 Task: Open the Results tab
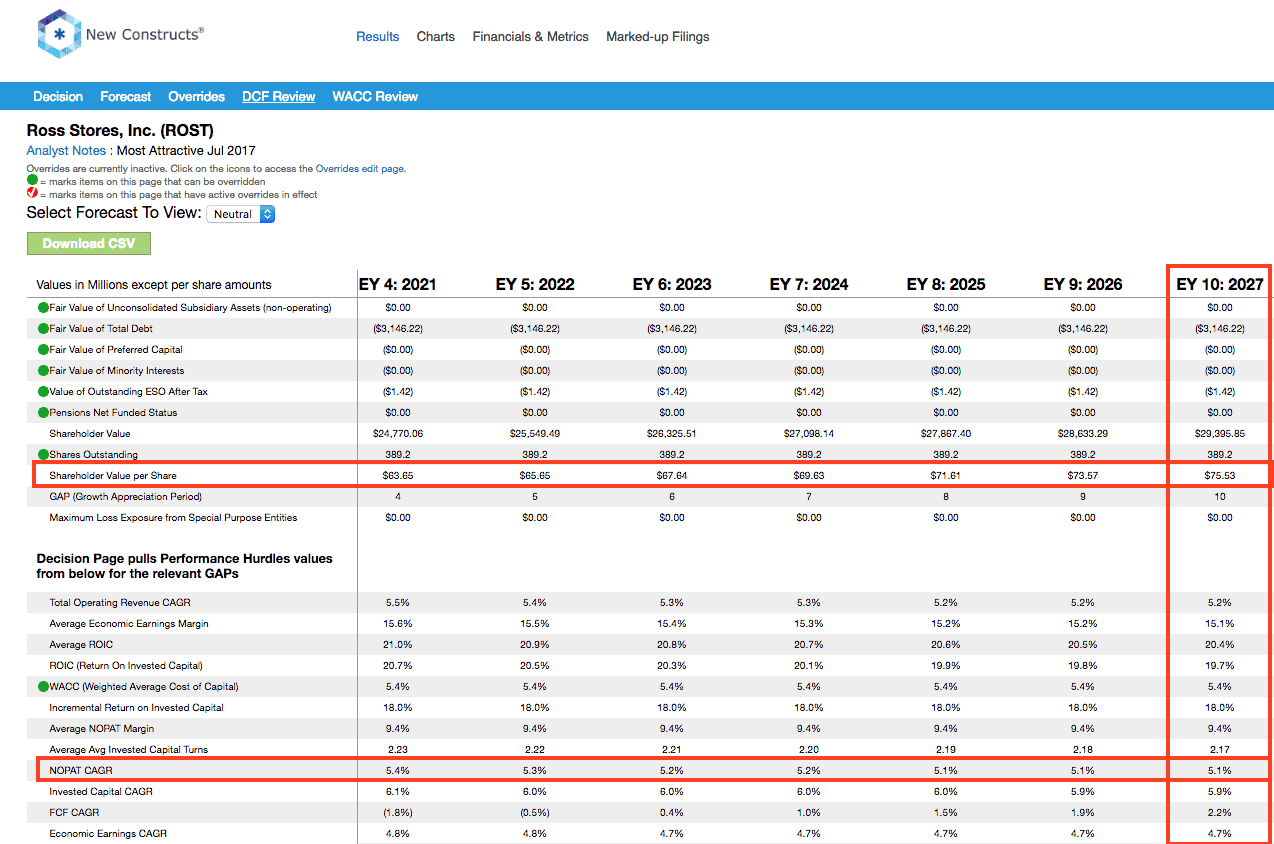(x=378, y=36)
